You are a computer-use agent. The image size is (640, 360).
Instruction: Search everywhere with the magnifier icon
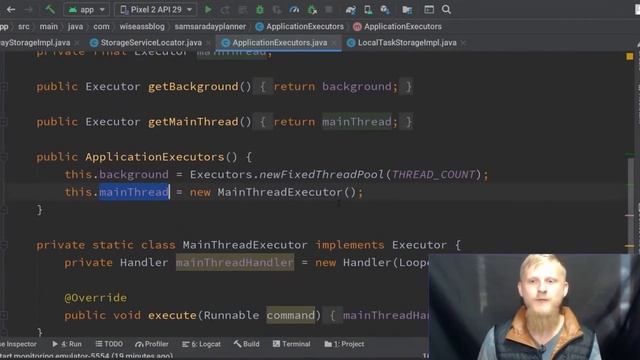(446, 9)
